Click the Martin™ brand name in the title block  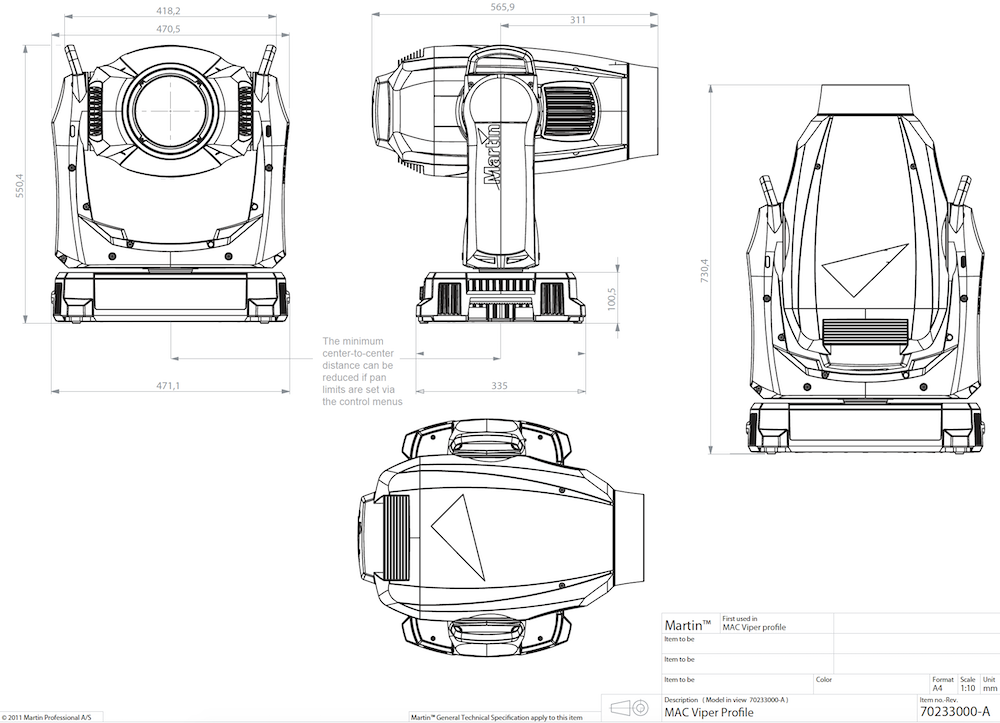click(688, 625)
